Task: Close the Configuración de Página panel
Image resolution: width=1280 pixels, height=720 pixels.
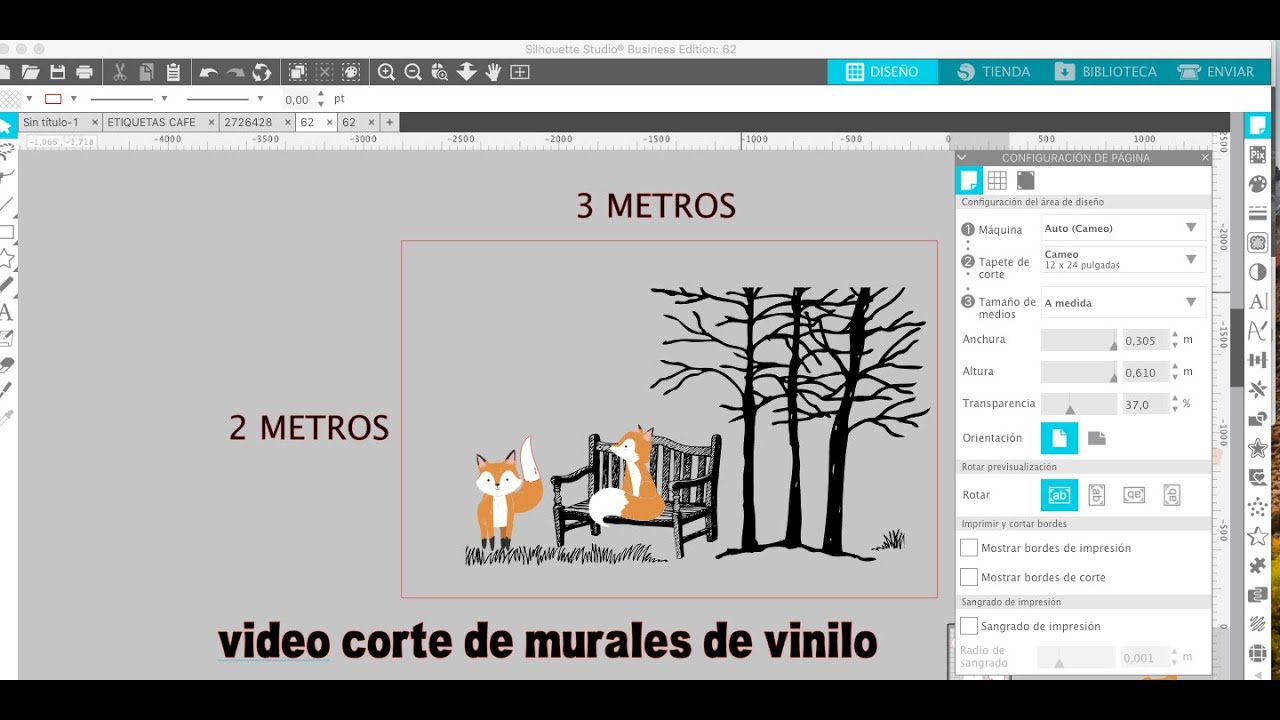Action: point(1205,157)
